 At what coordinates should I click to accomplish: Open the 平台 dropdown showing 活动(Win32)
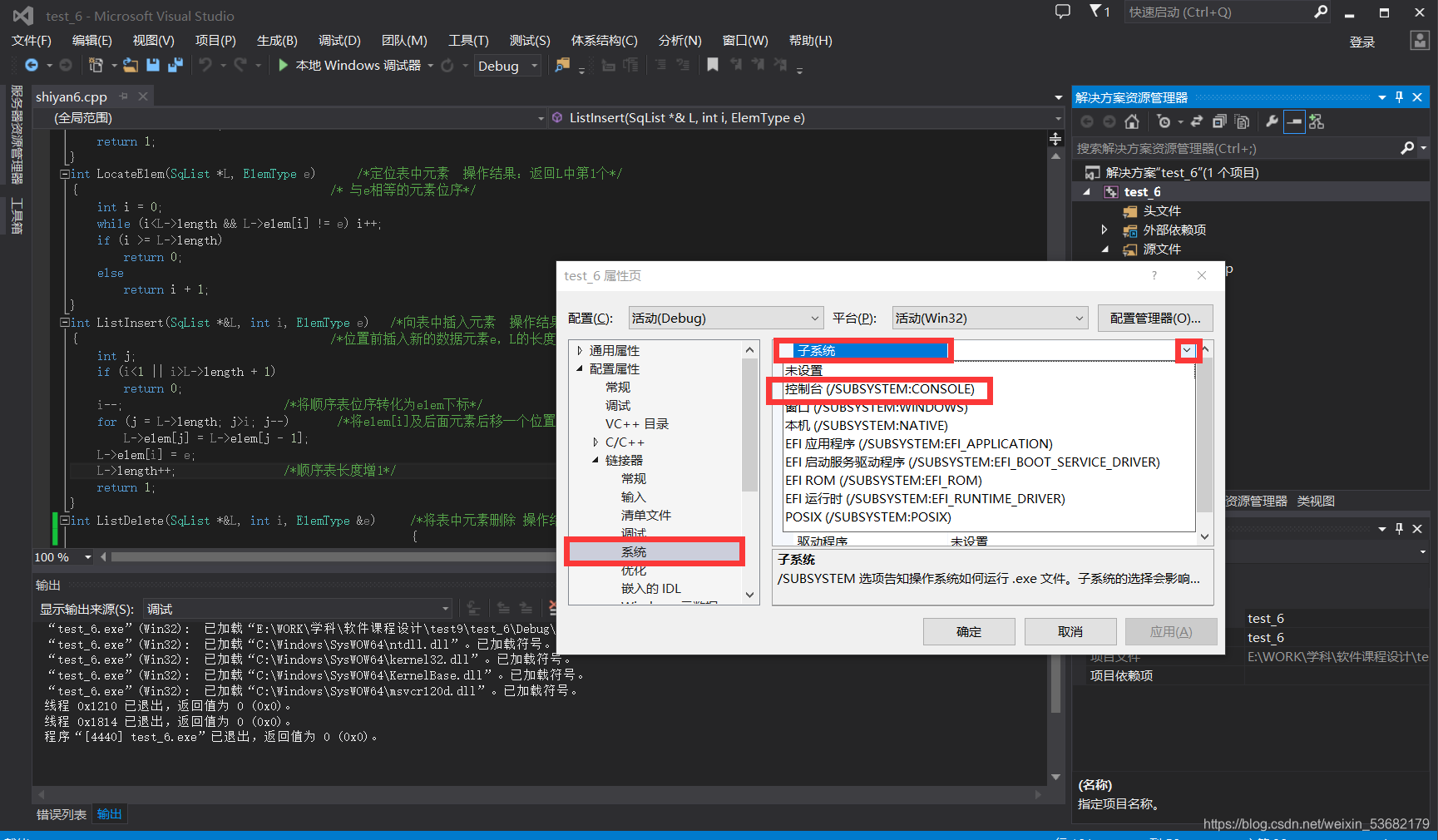[990, 318]
